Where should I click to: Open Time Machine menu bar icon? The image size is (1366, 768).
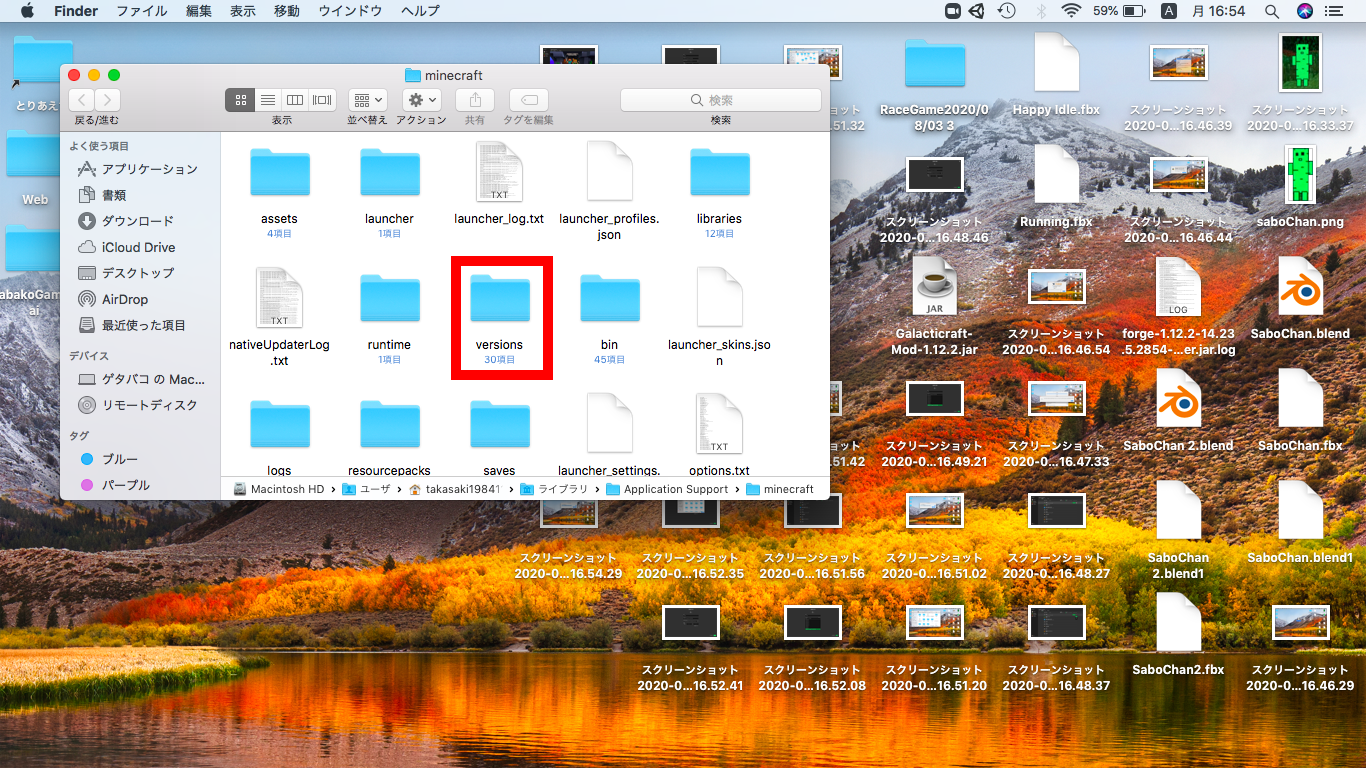click(1007, 11)
